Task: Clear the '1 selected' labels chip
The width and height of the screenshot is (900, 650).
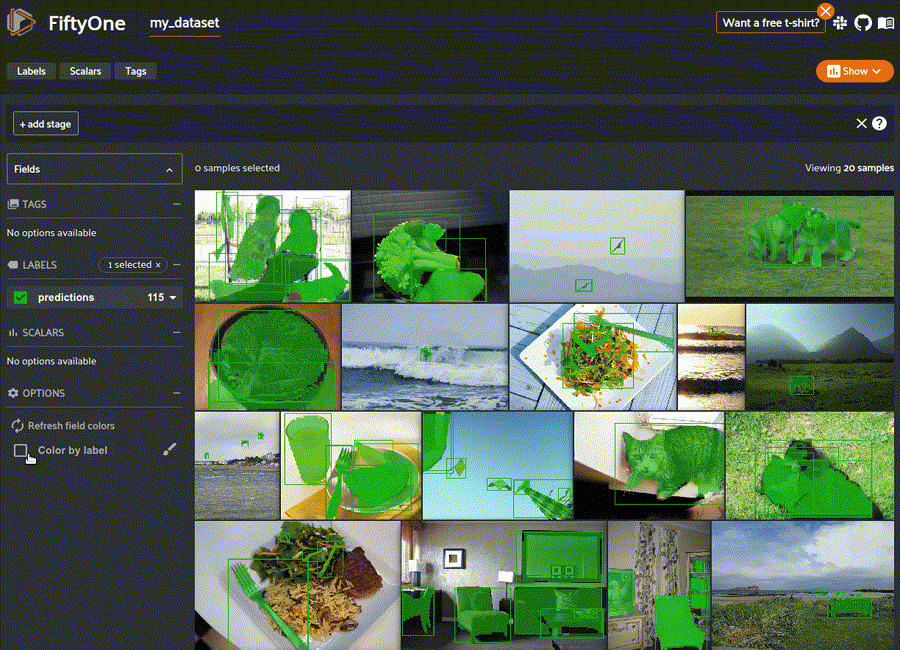Action: click(x=158, y=265)
